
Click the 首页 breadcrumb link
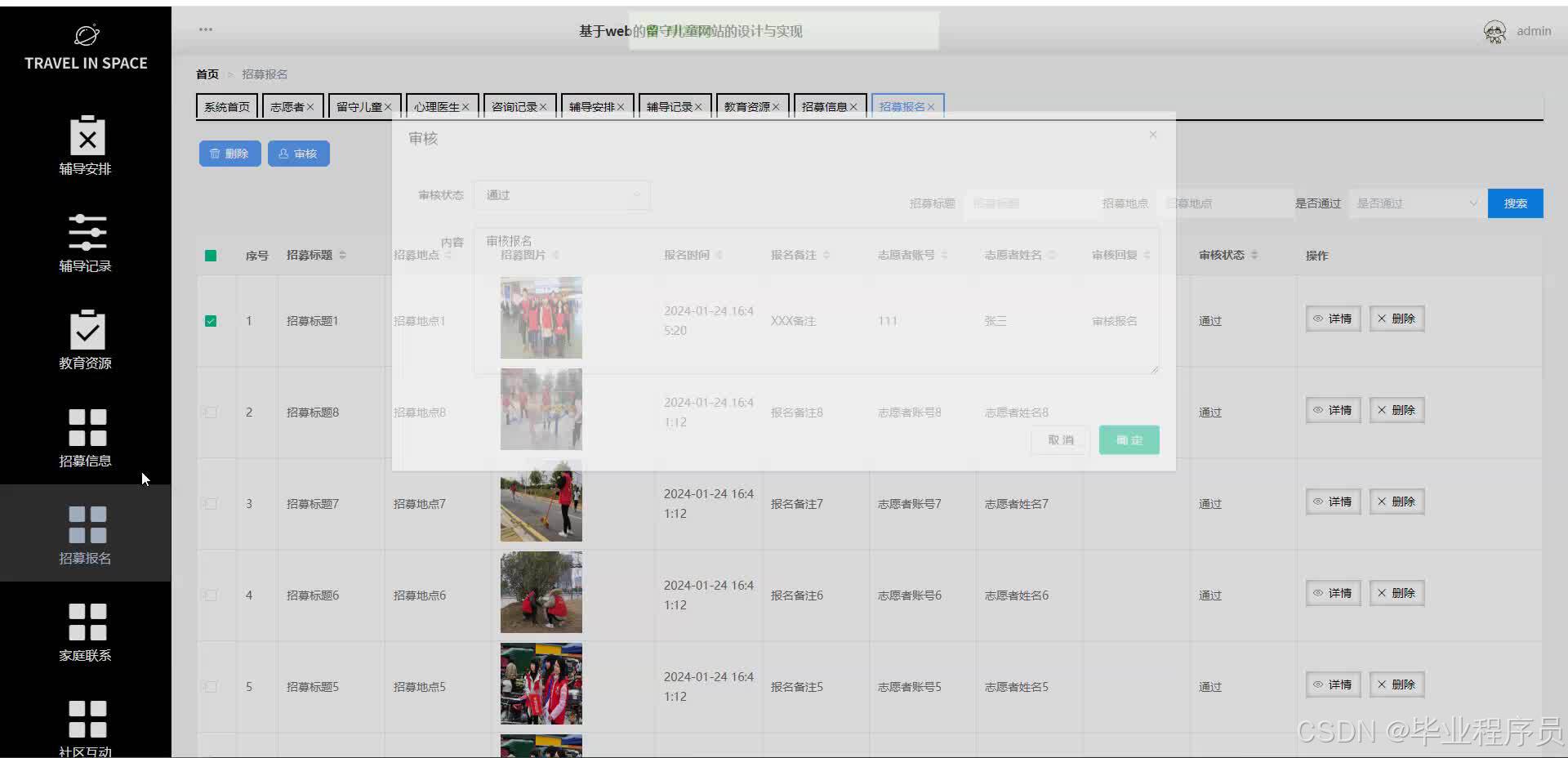pos(207,74)
